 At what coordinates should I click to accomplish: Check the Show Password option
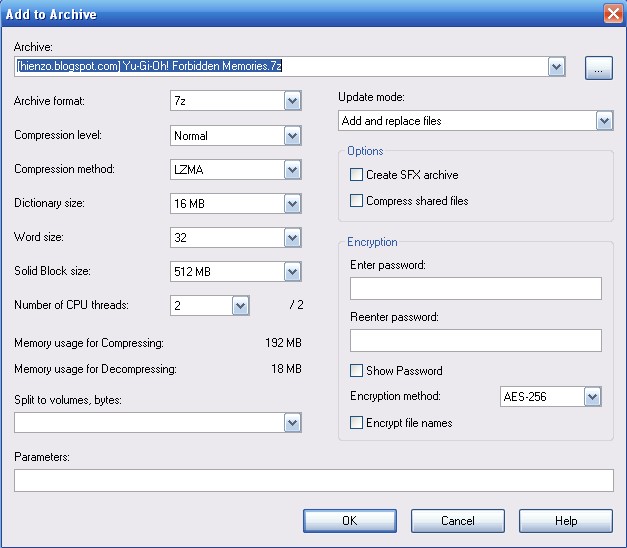coord(357,371)
